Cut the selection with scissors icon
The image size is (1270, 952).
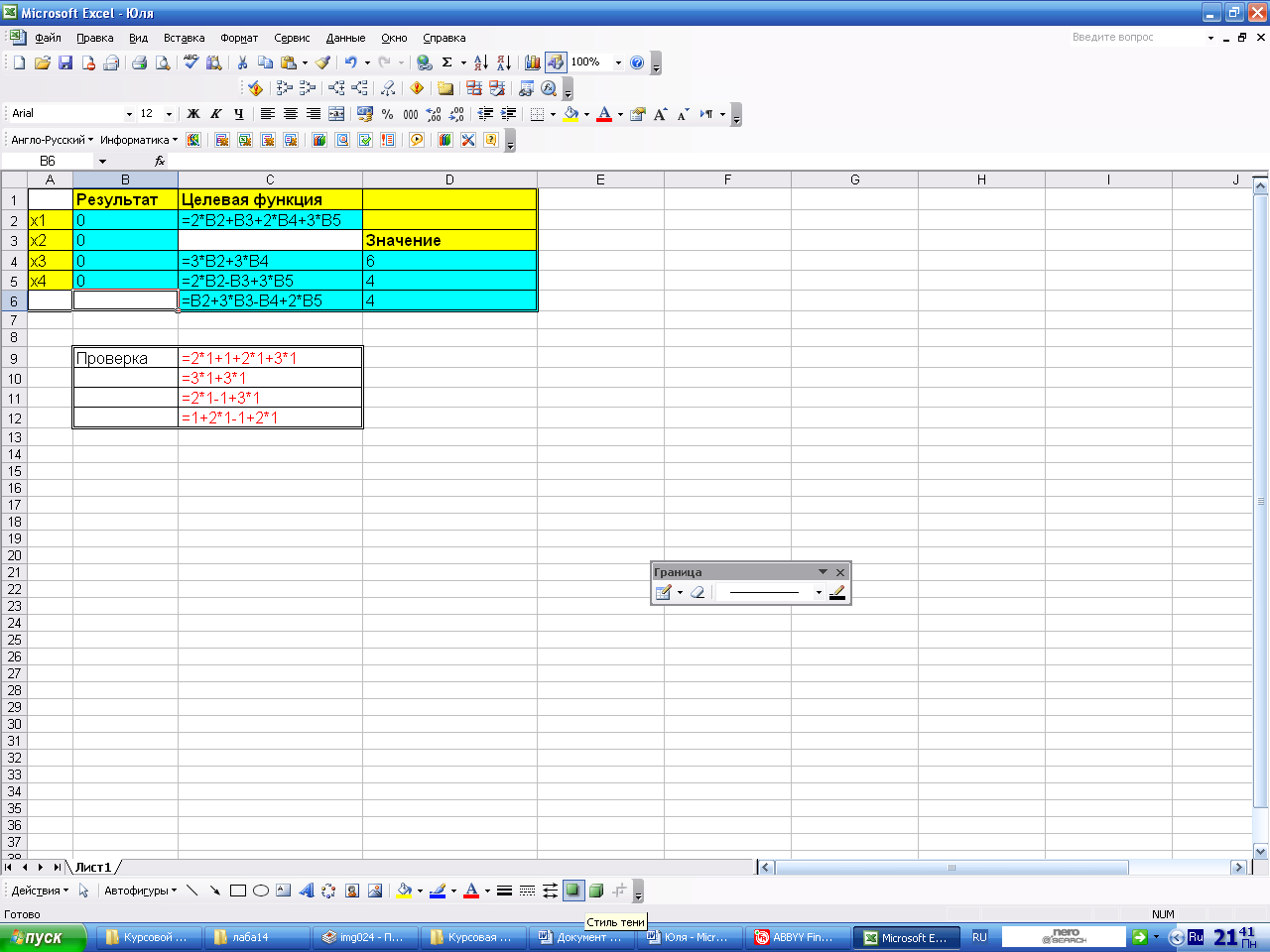[242, 62]
